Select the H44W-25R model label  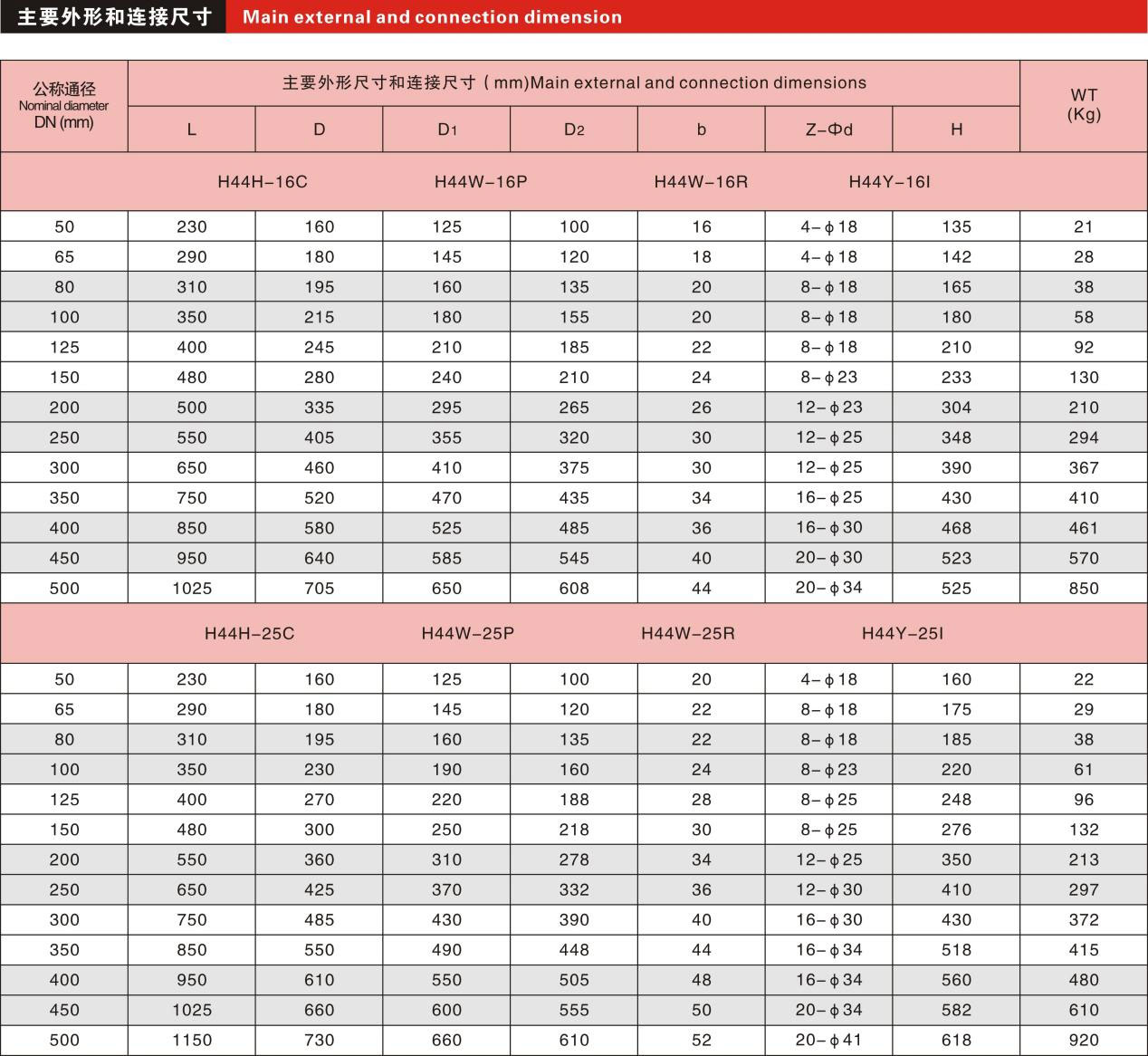[688, 634]
